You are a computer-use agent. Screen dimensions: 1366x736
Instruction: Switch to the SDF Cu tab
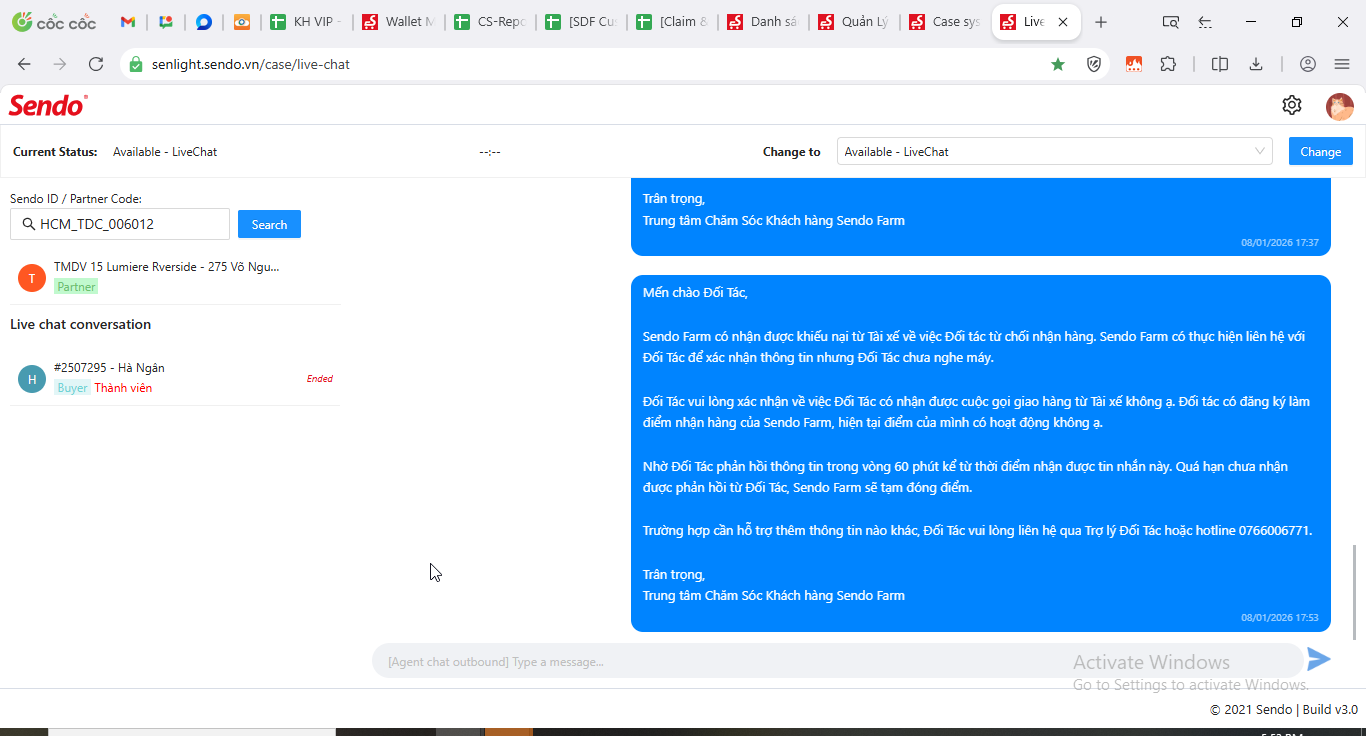click(581, 22)
